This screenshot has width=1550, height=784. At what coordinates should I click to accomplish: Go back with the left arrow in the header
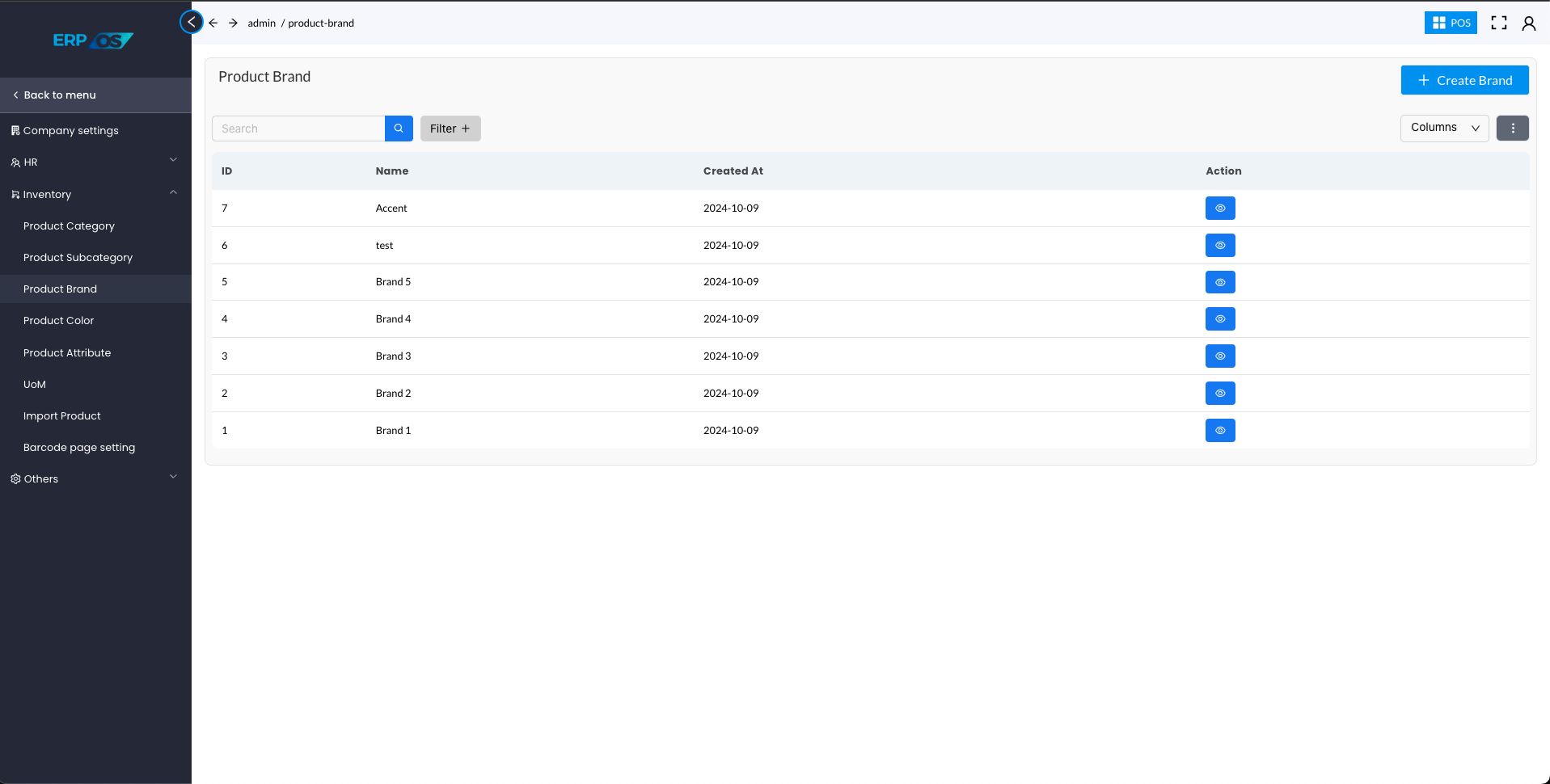[x=213, y=23]
